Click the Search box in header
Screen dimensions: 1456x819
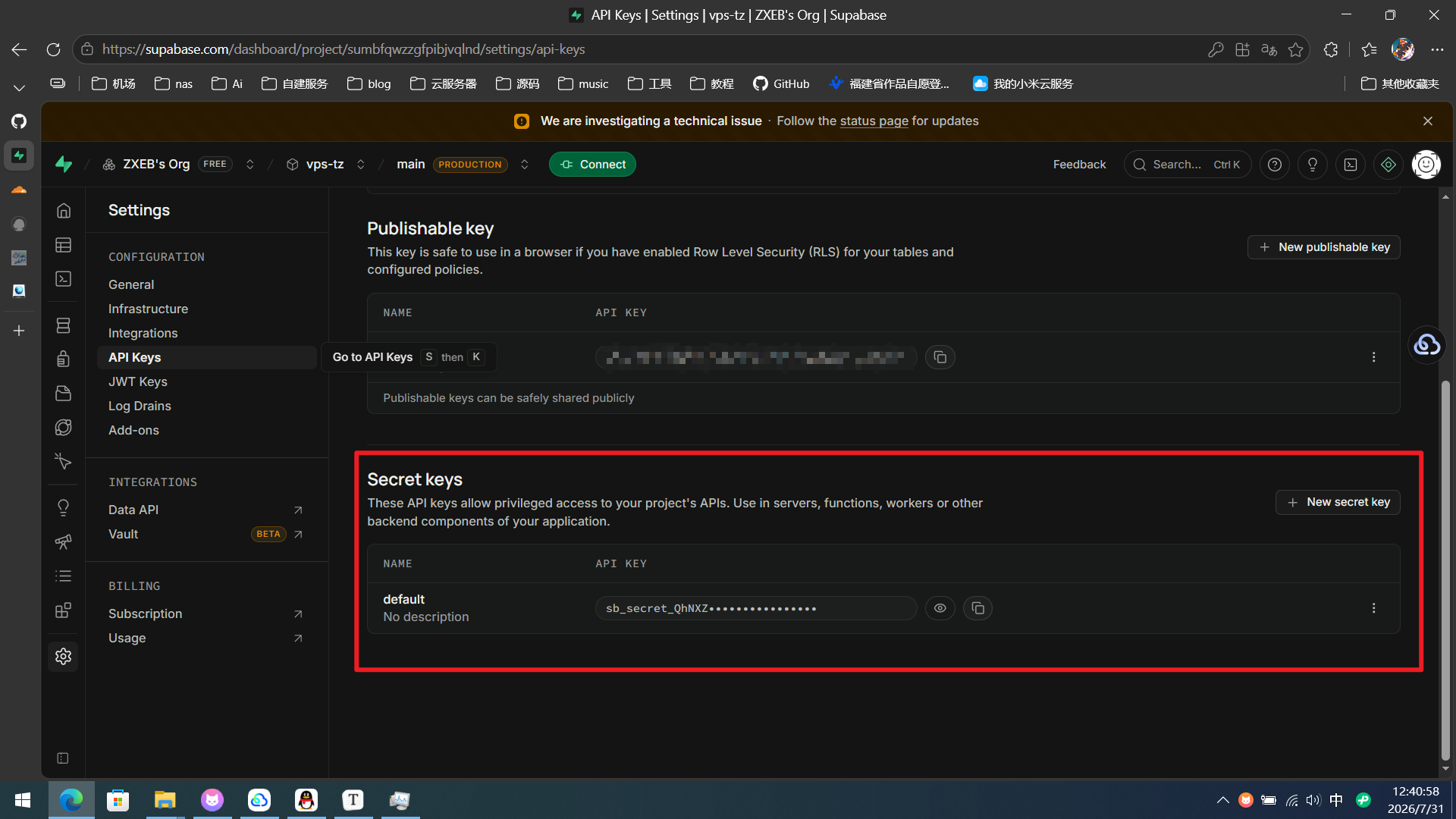tap(1188, 165)
